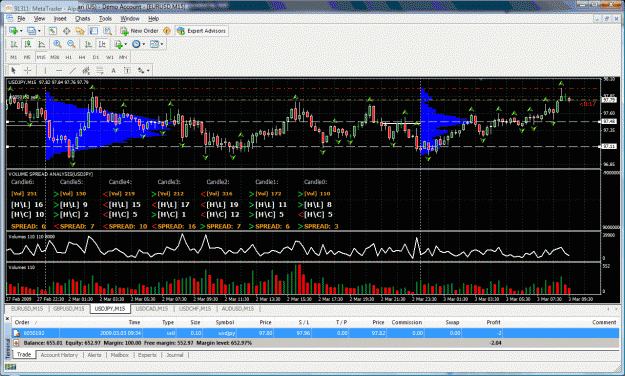Open the Insert menu
Viewport: 625px width, 376px height.
click(x=60, y=18)
